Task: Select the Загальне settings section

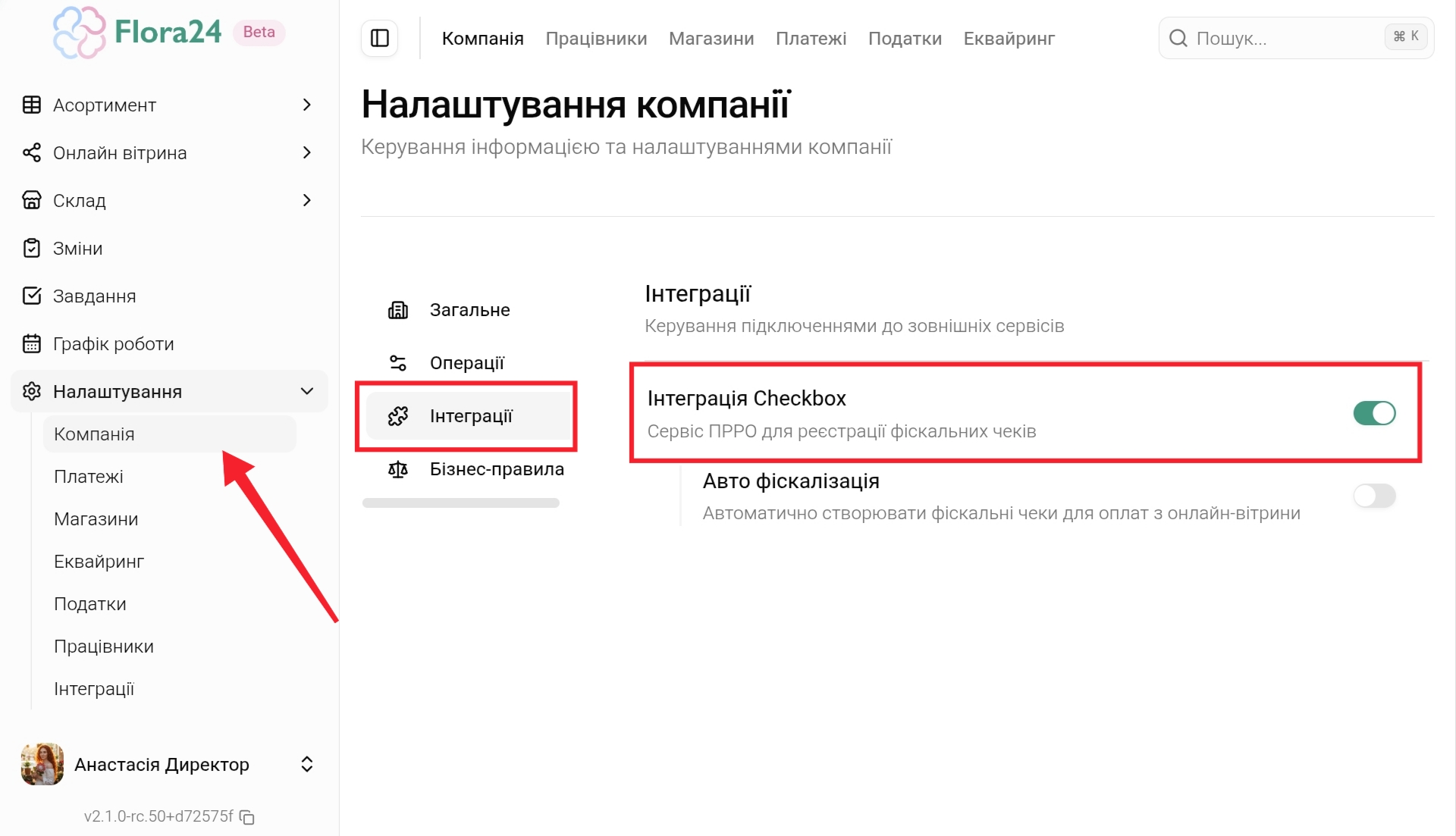Action: tap(469, 310)
